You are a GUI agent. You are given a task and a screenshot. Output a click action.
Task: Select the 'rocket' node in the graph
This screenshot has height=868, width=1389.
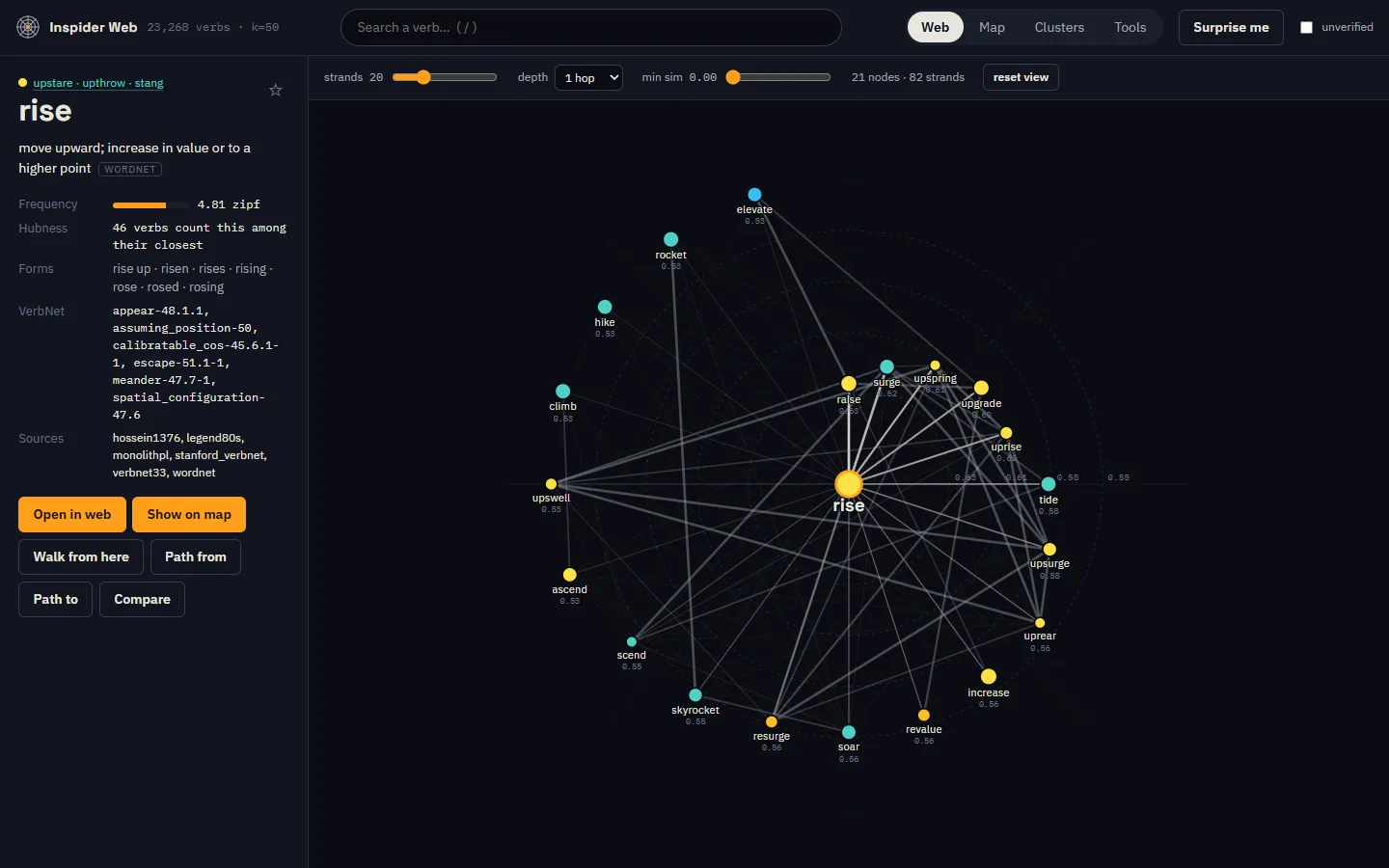670,239
